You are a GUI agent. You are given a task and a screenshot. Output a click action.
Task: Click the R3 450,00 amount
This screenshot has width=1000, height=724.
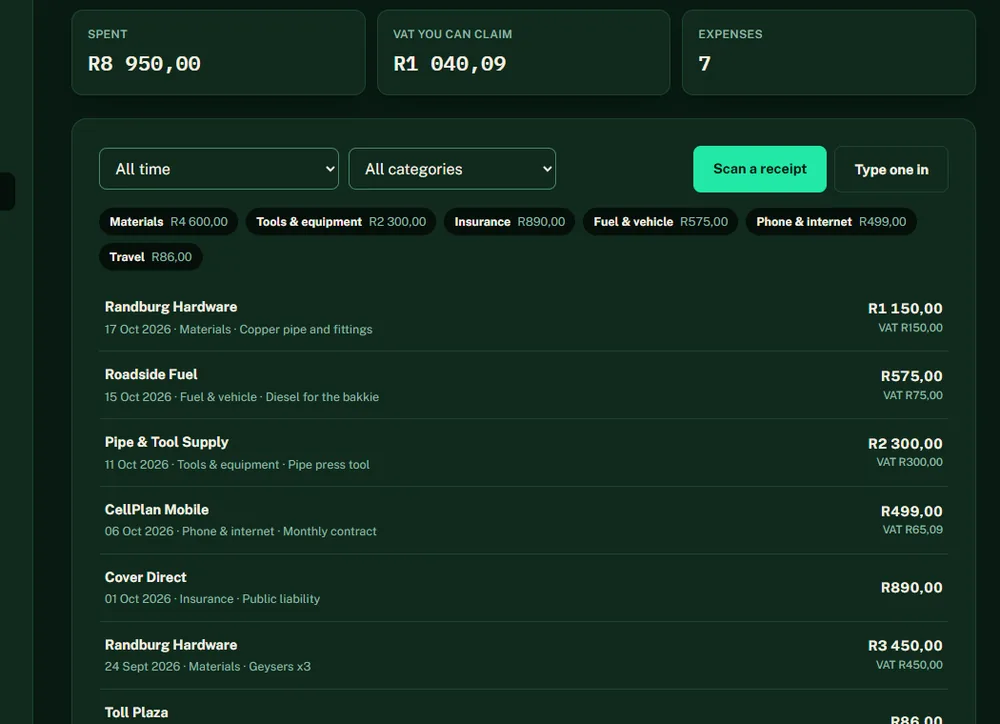tap(905, 646)
